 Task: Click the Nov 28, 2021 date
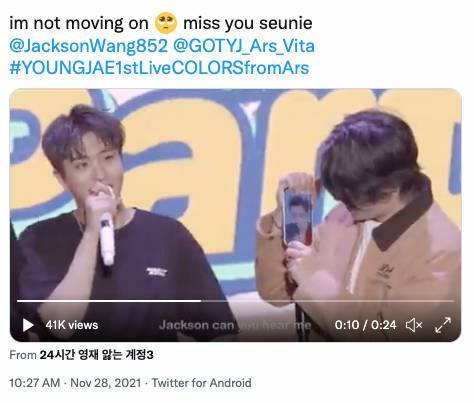pyautogui.click(x=106, y=383)
